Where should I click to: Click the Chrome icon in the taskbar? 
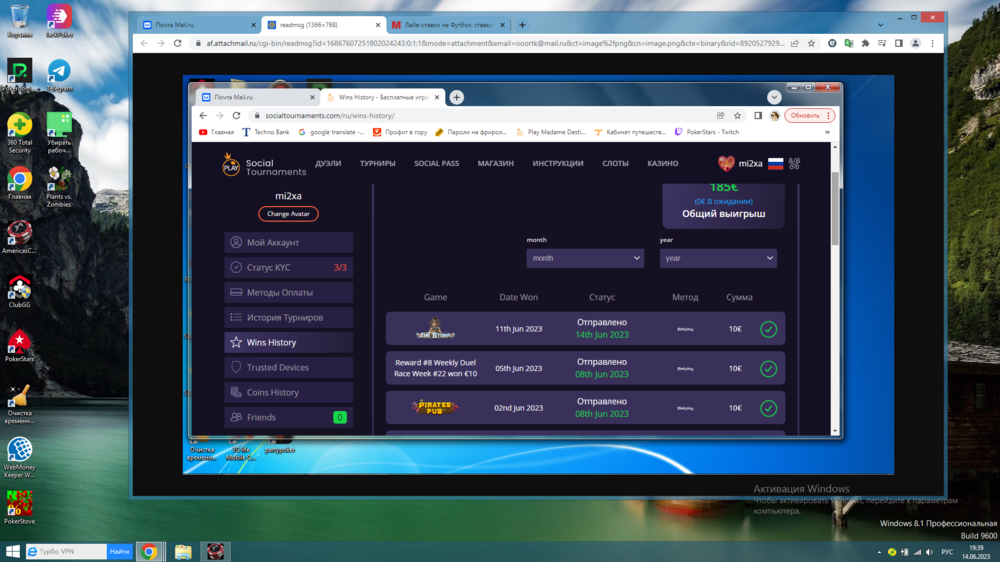(149, 551)
